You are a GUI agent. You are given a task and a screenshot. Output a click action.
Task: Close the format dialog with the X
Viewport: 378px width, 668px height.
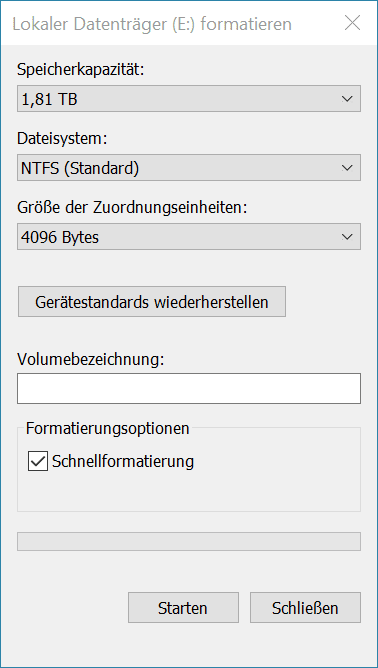click(352, 23)
